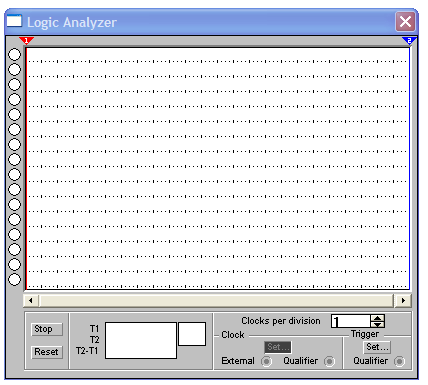Click the small cursor data readout box
428x385 pixels.
pyautogui.click(x=192, y=334)
